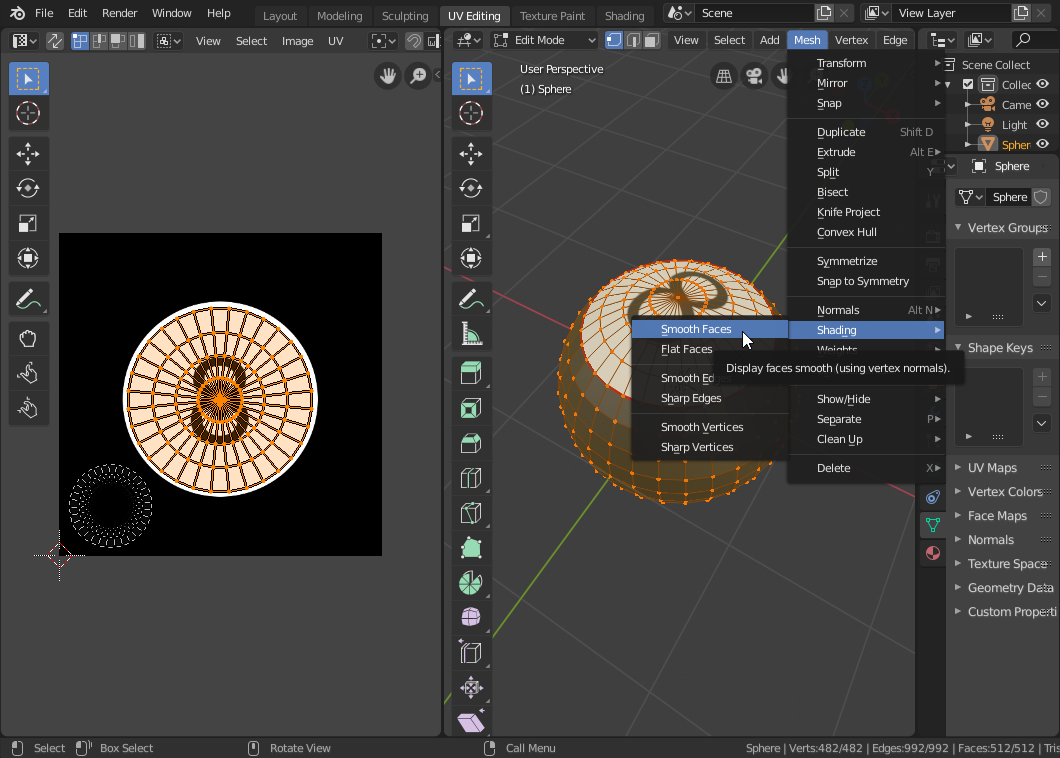
Task: Open the Vertex Groups specials dropdown arrow
Action: coord(1042,304)
